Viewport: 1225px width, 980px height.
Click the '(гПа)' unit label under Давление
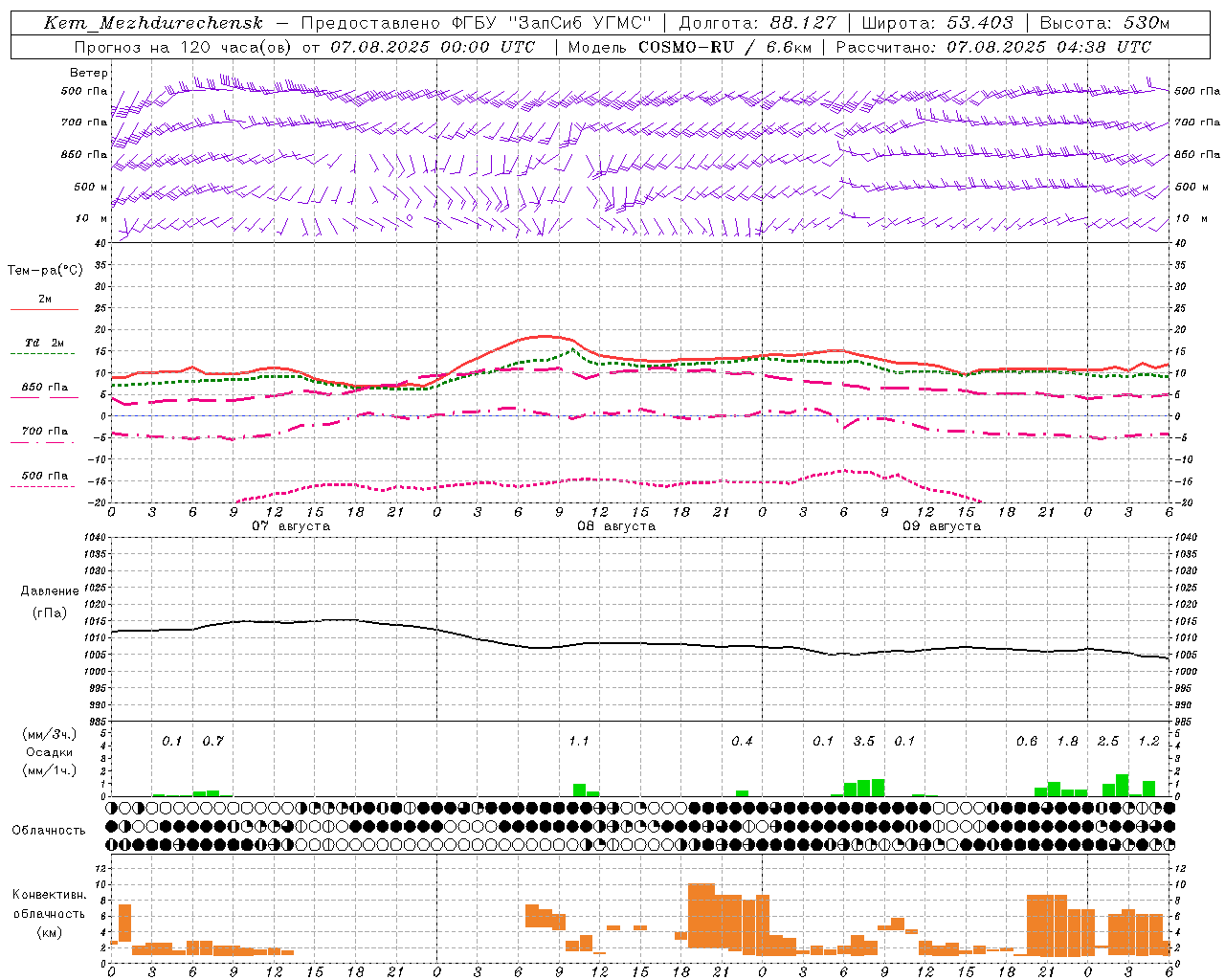point(50,613)
